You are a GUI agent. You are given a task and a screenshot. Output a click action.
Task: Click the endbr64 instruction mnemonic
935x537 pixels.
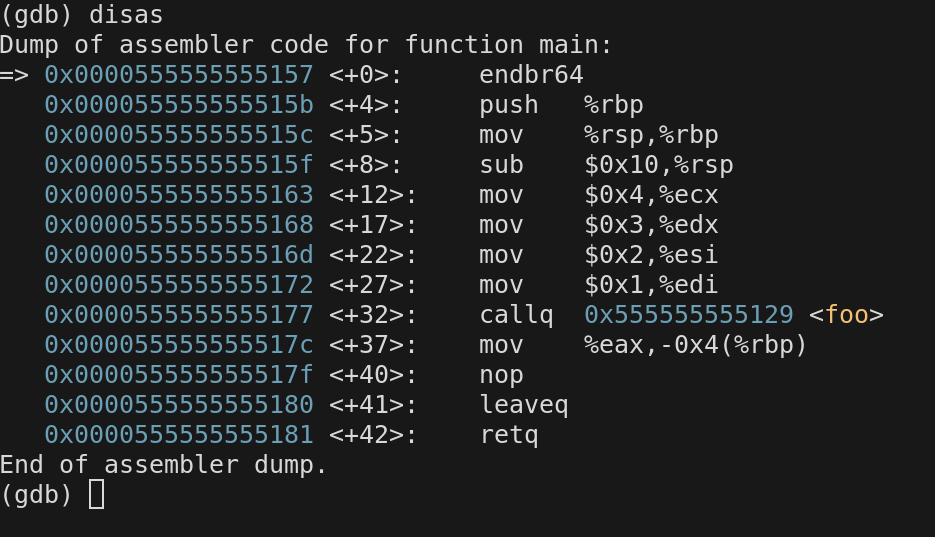[x=531, y=75]
